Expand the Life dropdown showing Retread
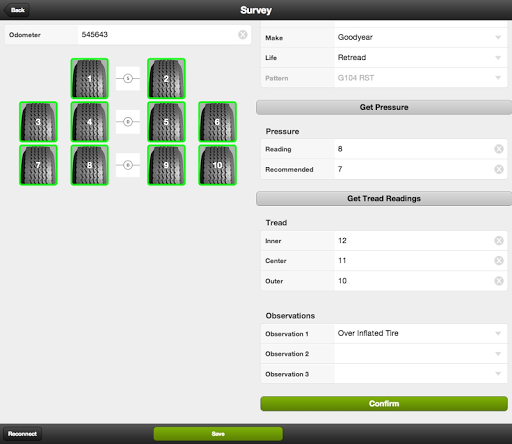Viewport: 512px width, 444px height. [420, 58]
